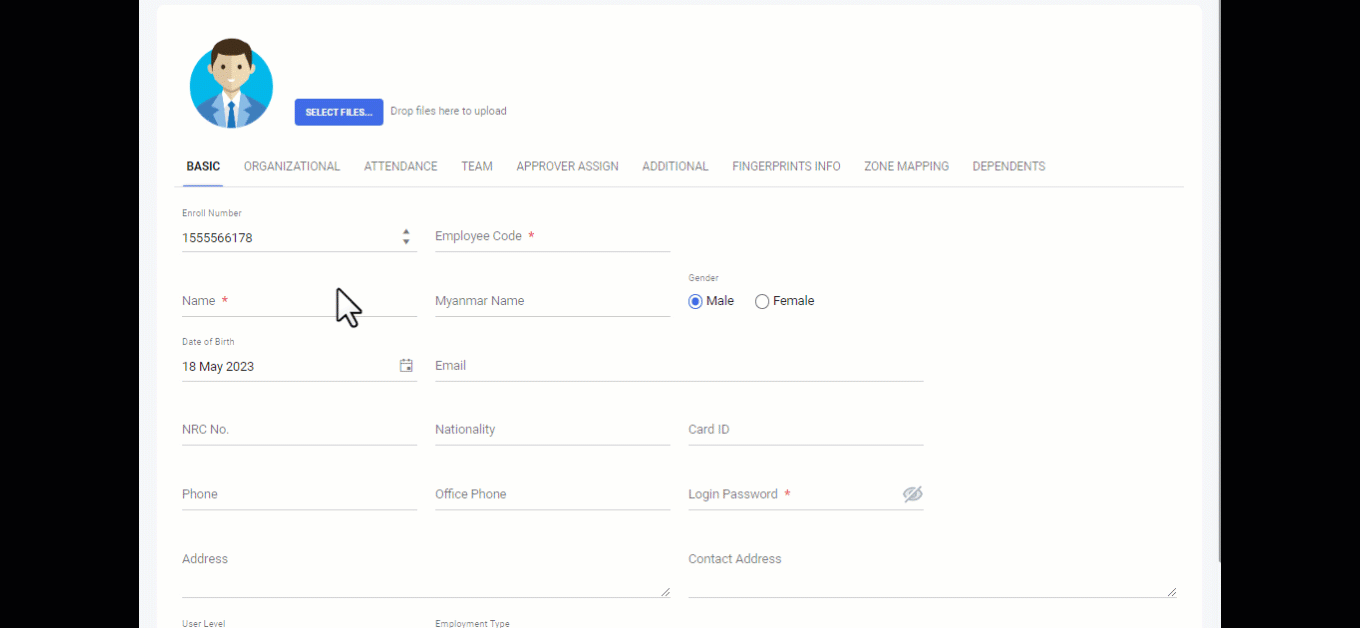Image resolution: width=1360 pixels, height=628 pixels.
Task: Select the Male gender option
Action: pyautogui.click(x=696, y=301)
